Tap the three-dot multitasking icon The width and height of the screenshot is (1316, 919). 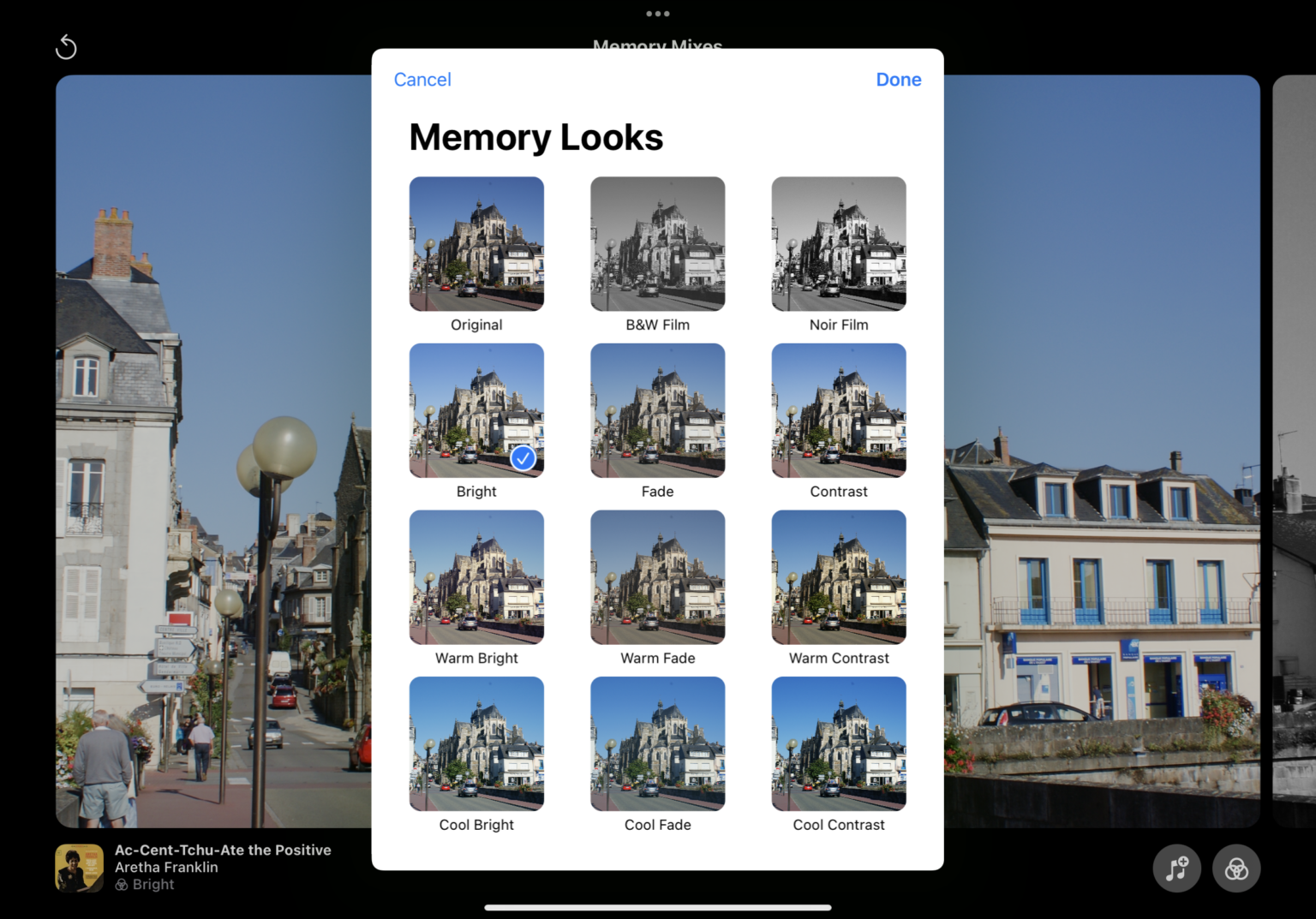657,14
